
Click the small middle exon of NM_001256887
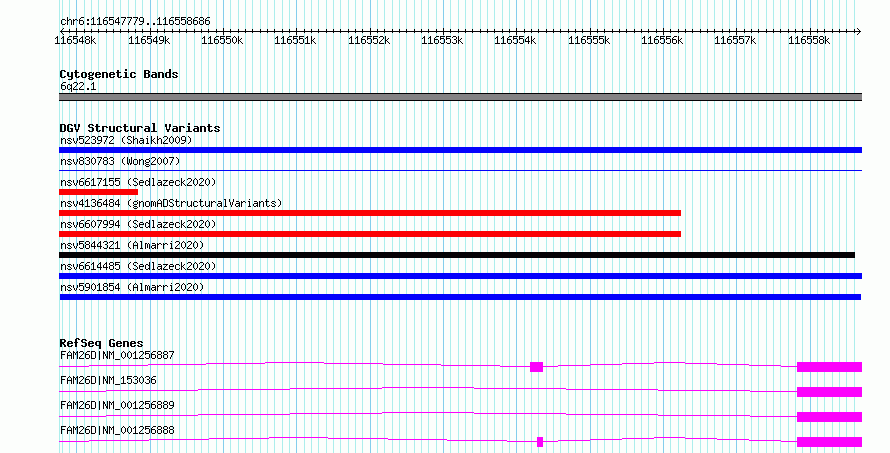(x=536, y=367)
